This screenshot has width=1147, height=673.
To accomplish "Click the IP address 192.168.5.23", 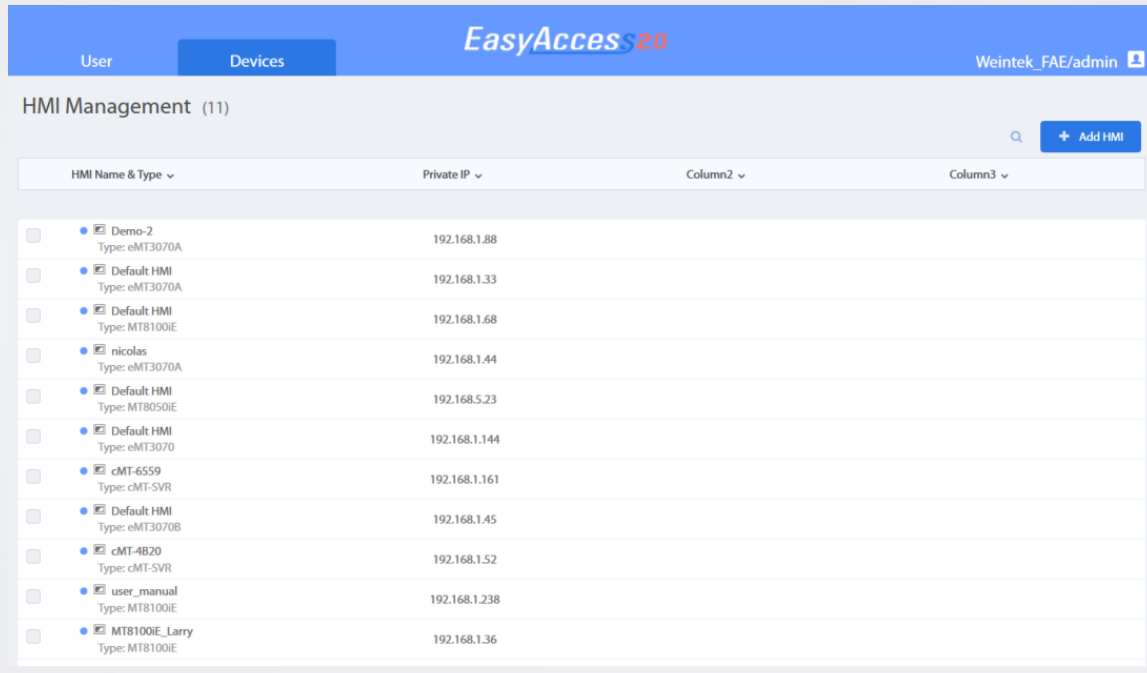I will [465, 399].
